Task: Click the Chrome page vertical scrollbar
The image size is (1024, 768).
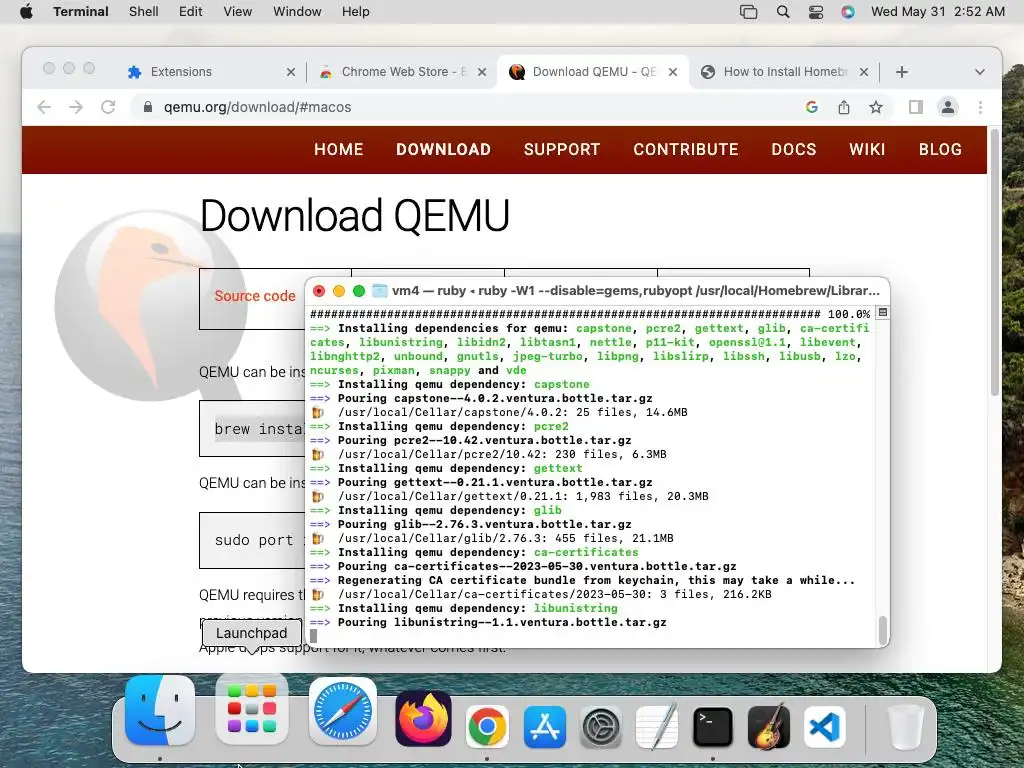Action: click(995, 261)
